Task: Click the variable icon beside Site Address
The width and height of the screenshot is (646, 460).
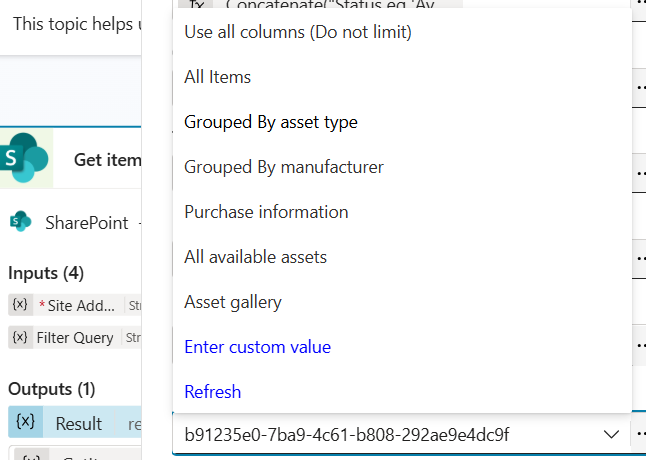Action: pos(20,304)
